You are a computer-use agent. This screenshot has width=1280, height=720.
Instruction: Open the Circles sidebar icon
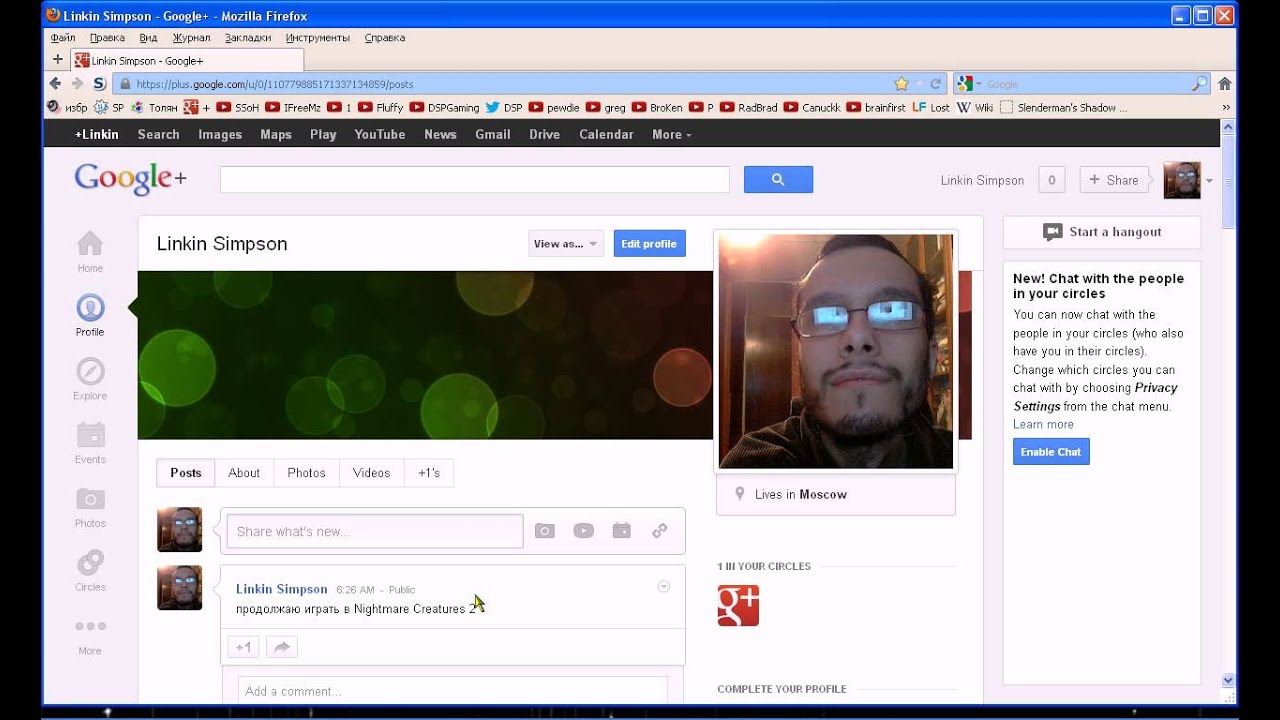90,562
